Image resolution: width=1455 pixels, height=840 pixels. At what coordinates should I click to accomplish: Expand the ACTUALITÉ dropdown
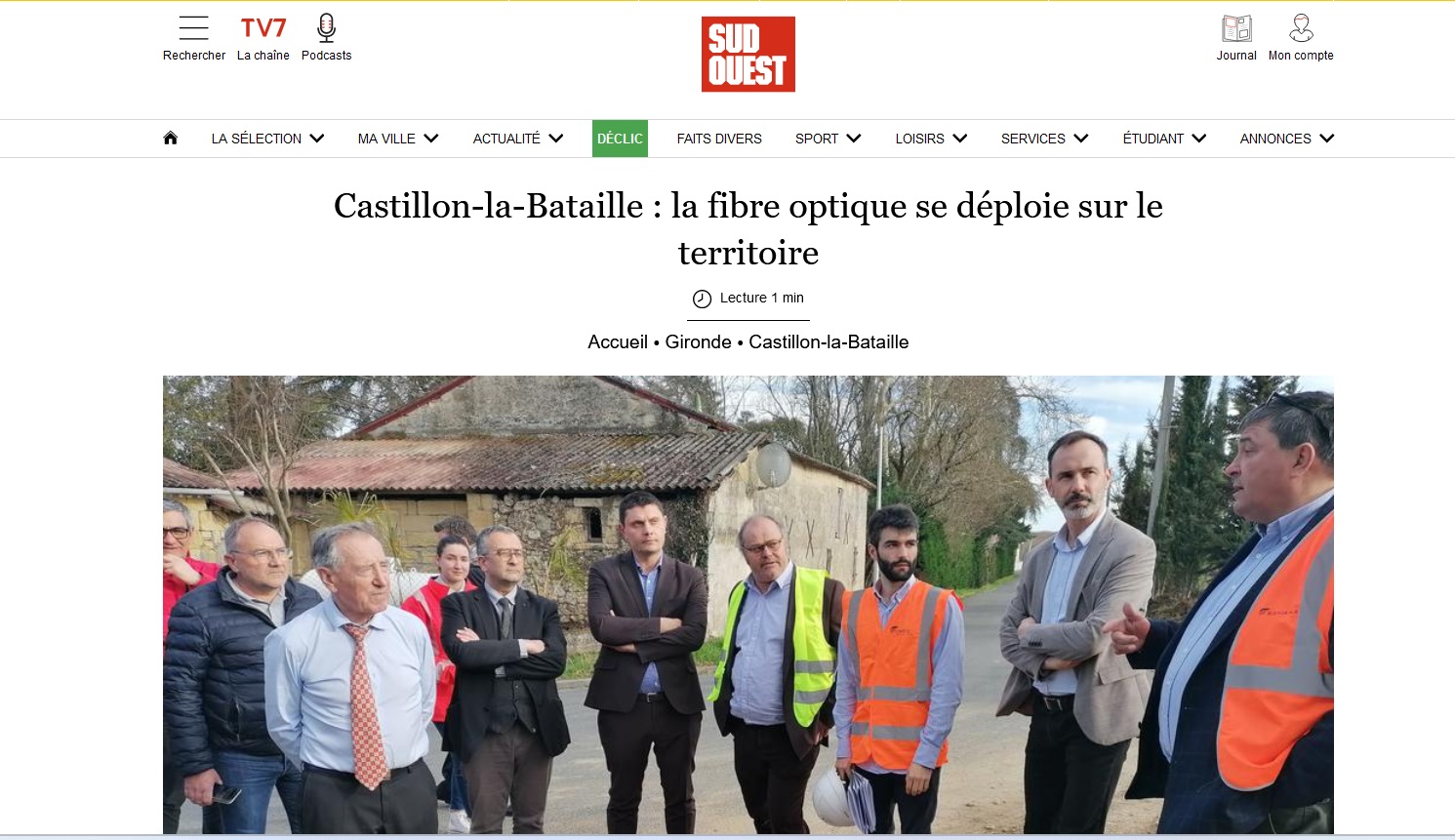518,139
